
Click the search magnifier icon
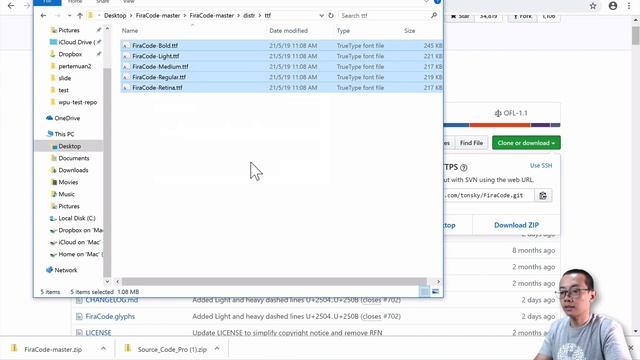click(x=433, y=16)
